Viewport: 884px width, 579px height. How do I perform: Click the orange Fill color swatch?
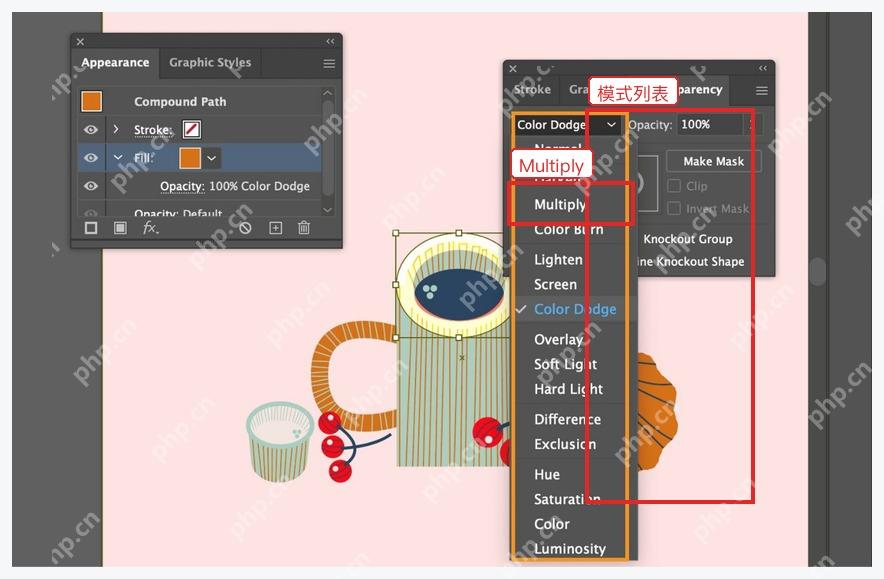tap(190, 158)
